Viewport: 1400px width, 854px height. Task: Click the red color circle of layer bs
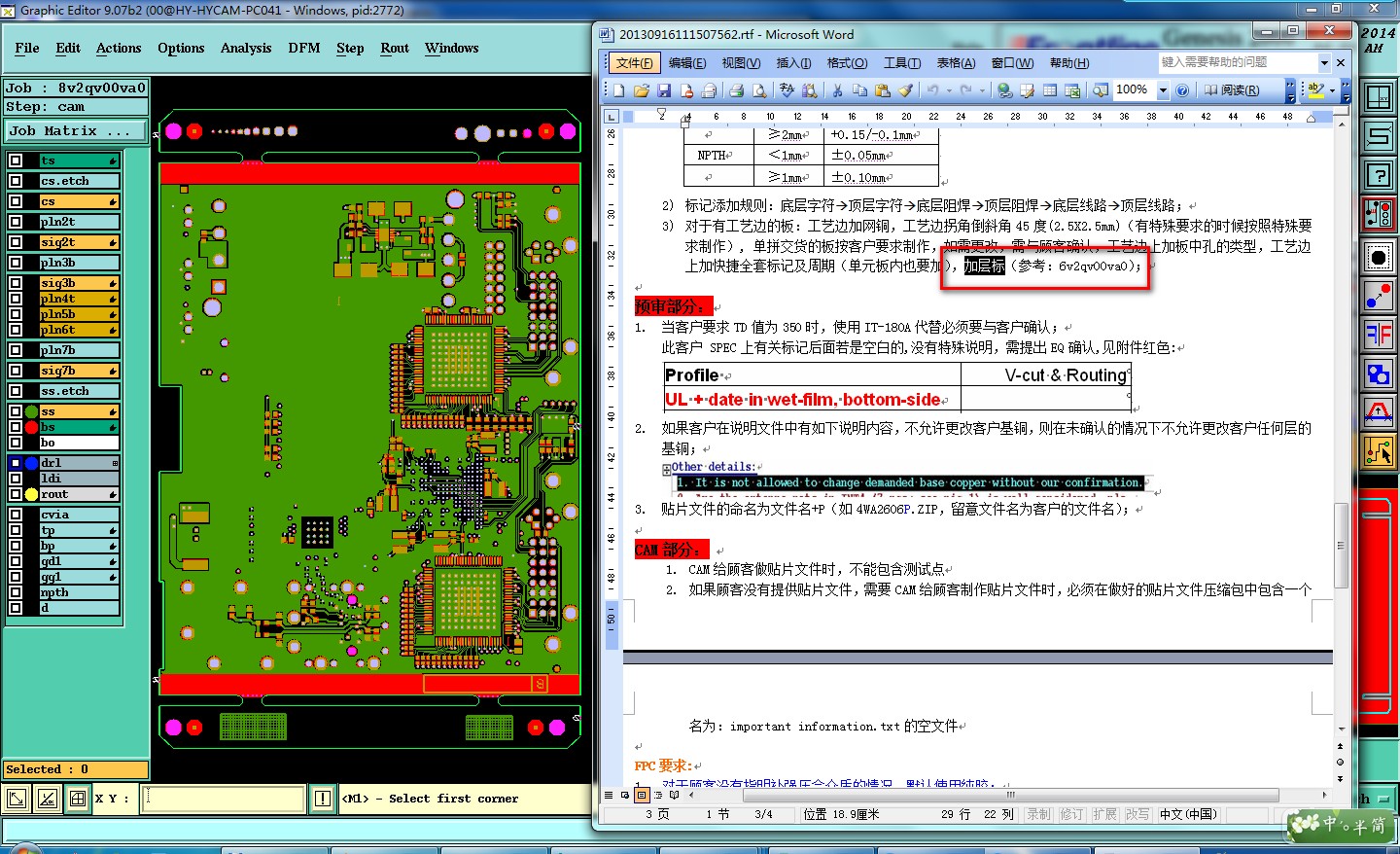[31, 427]
